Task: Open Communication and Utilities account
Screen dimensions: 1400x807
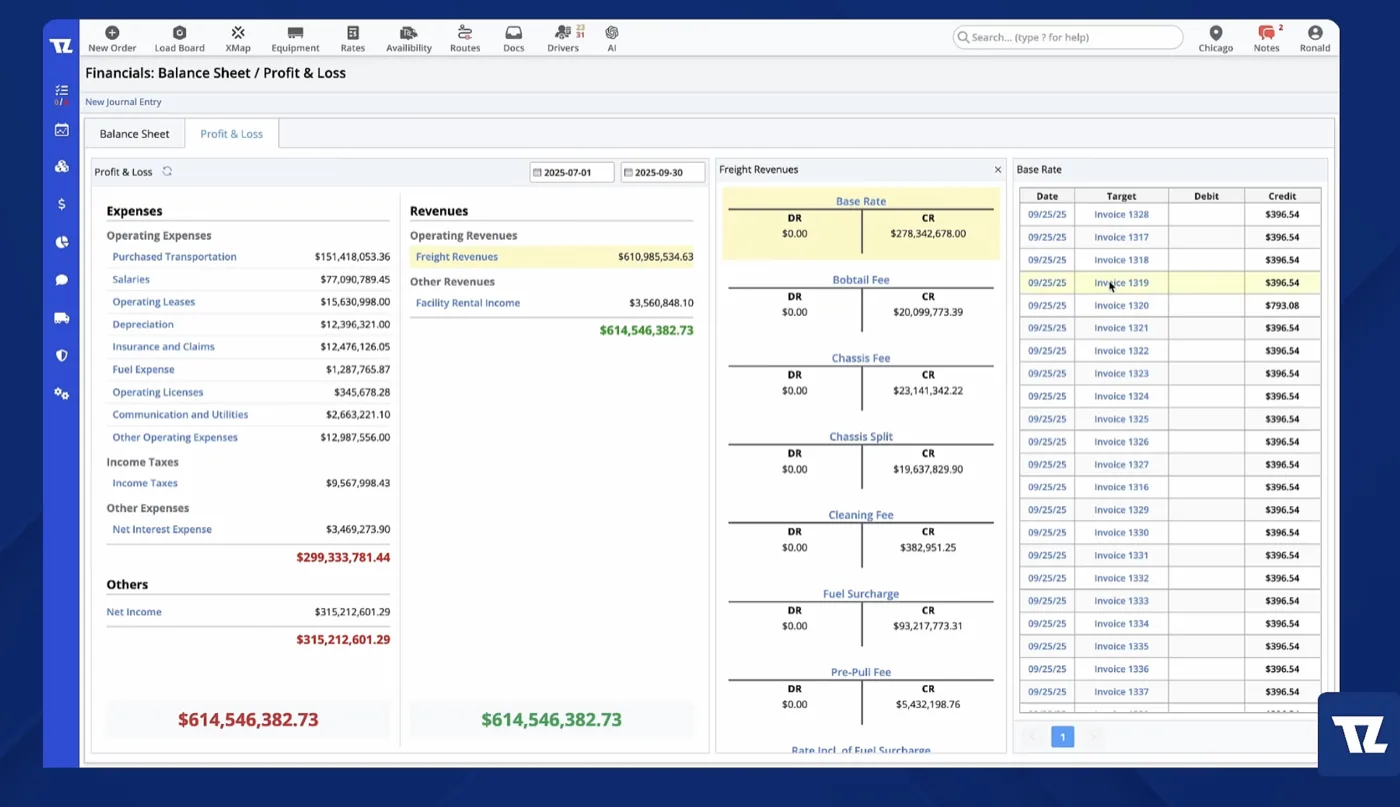Action: click(x=180, y=414)
